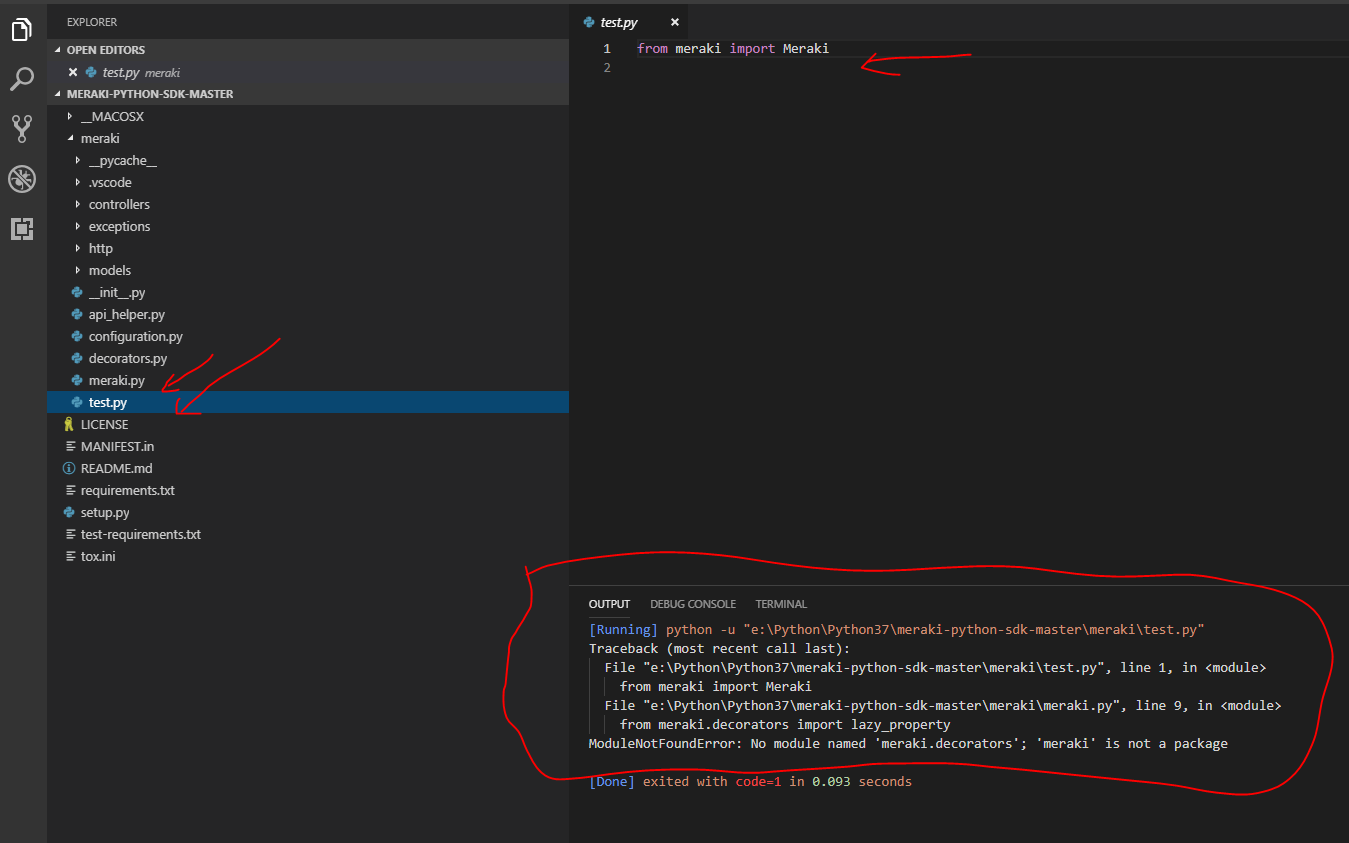Open the Extensions view icon
Screen dimensions: 1349x843
coord(22,229)
